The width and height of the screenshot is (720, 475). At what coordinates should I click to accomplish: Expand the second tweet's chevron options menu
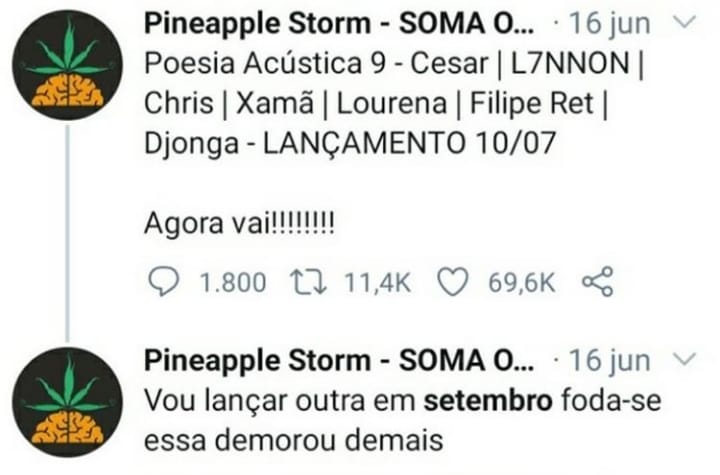pyautogui.click(x=685, y=358)
